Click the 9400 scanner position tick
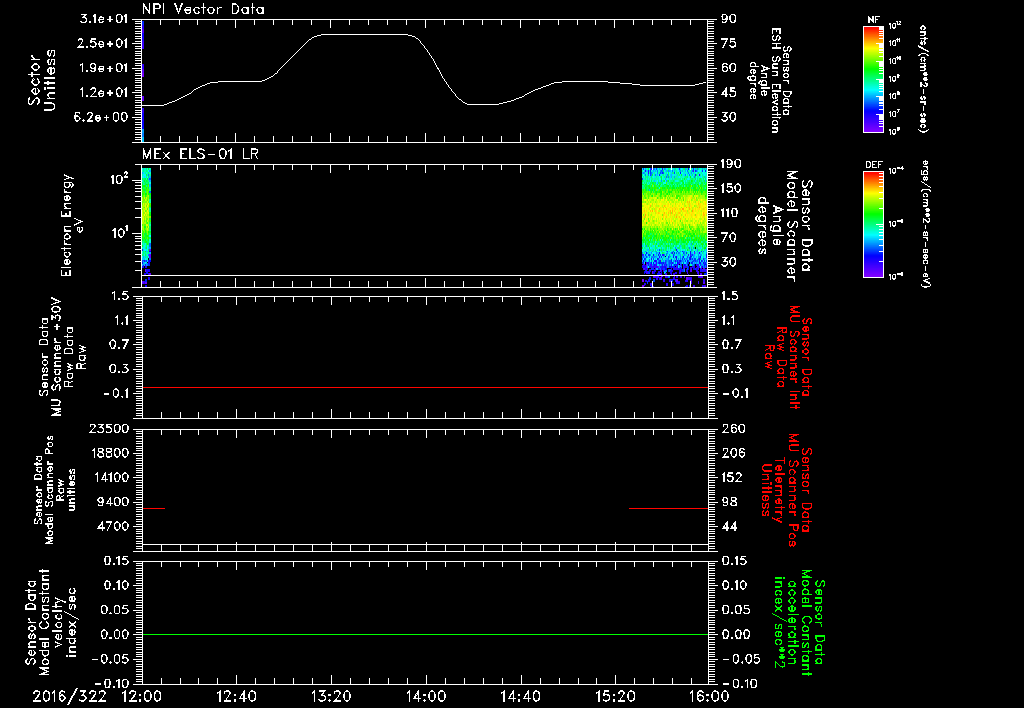 (114, 502)
